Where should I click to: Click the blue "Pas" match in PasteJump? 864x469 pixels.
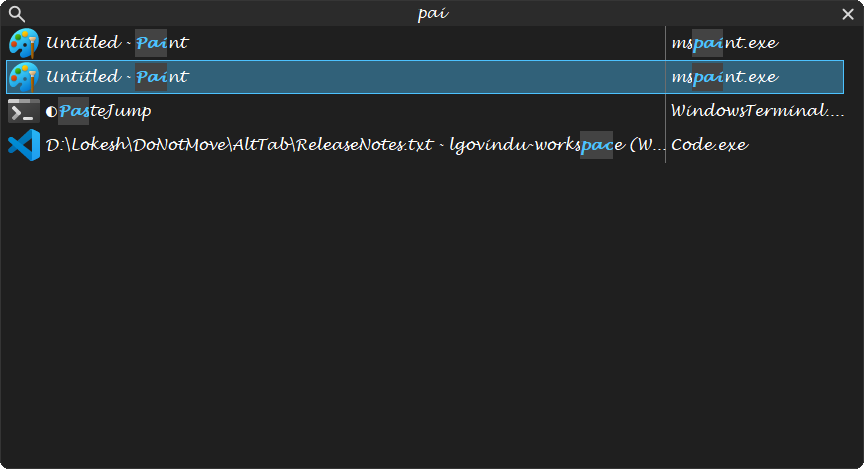point(74,111)
